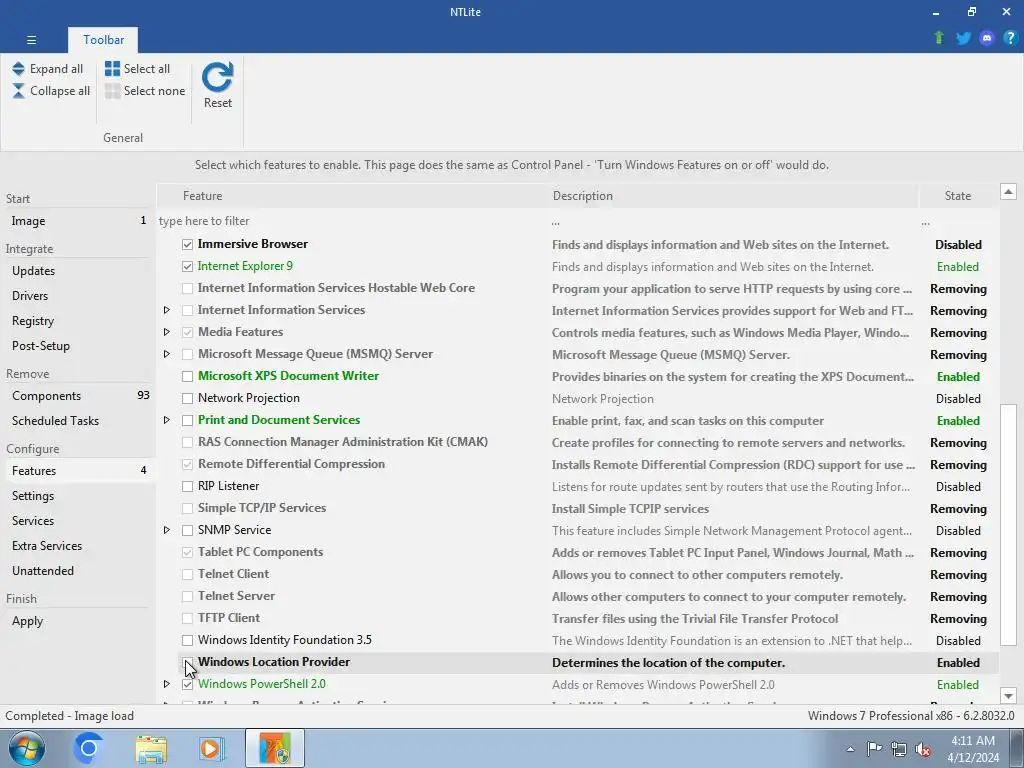
Task: Open the Twitter bird icon link
Action: point(963,38)
